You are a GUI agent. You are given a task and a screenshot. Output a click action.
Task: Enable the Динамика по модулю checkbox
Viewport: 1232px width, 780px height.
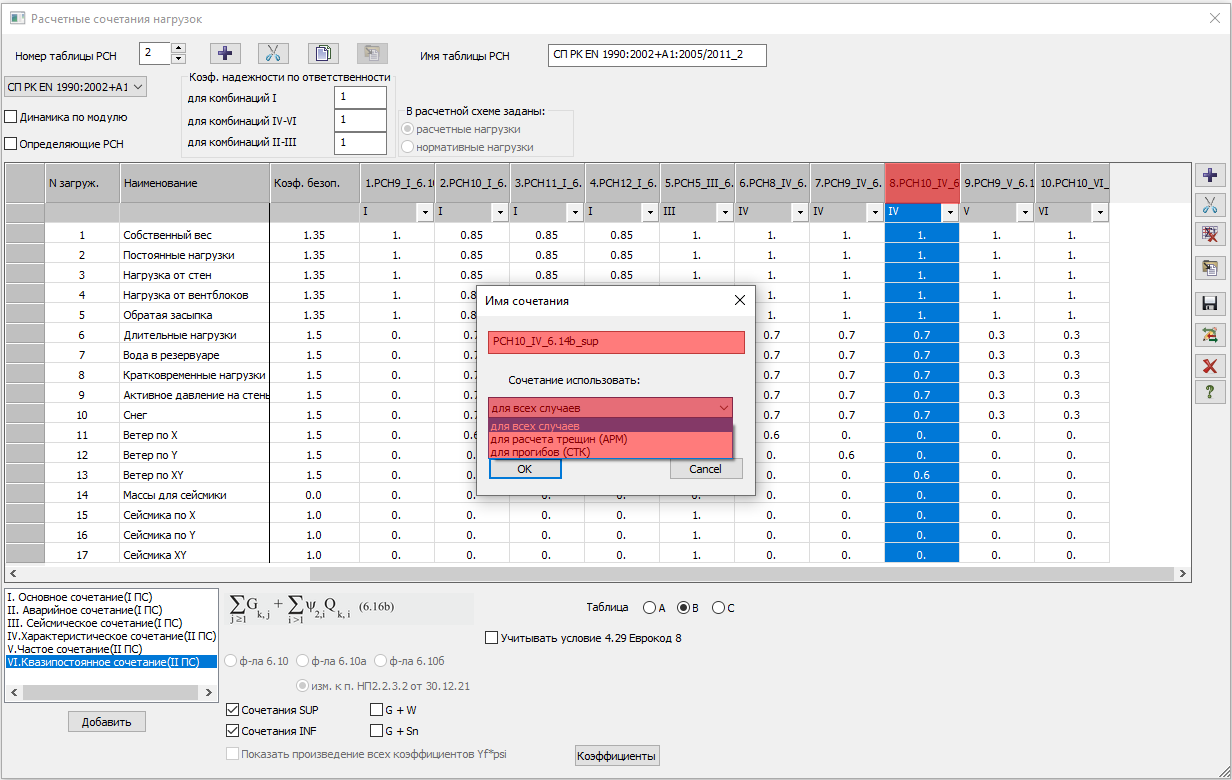click(11, 117)
